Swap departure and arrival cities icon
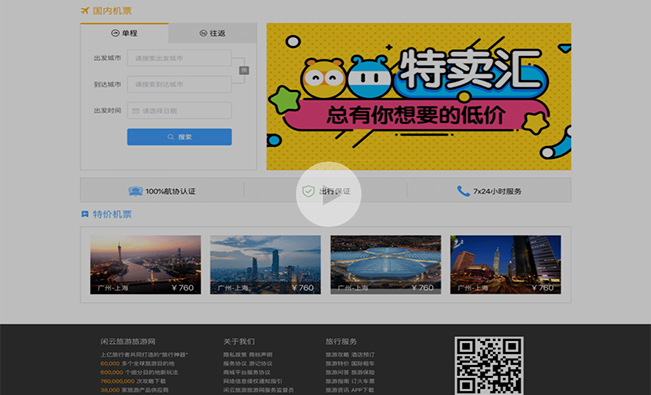Image resolution: width=651 pixels, height=395 pixels. tap(244, 71)
